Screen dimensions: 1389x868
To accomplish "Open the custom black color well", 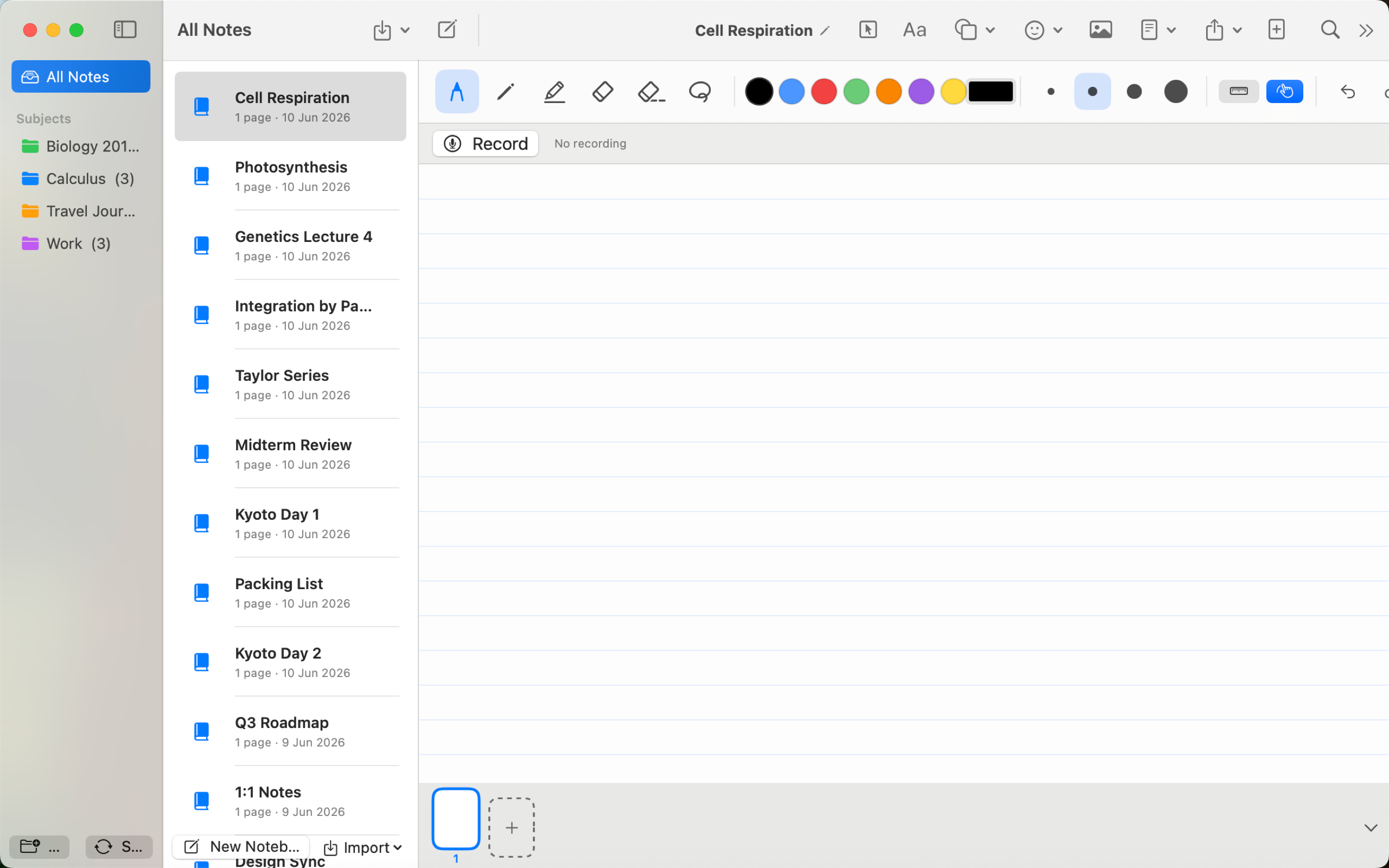I will [x=991, y=91].
